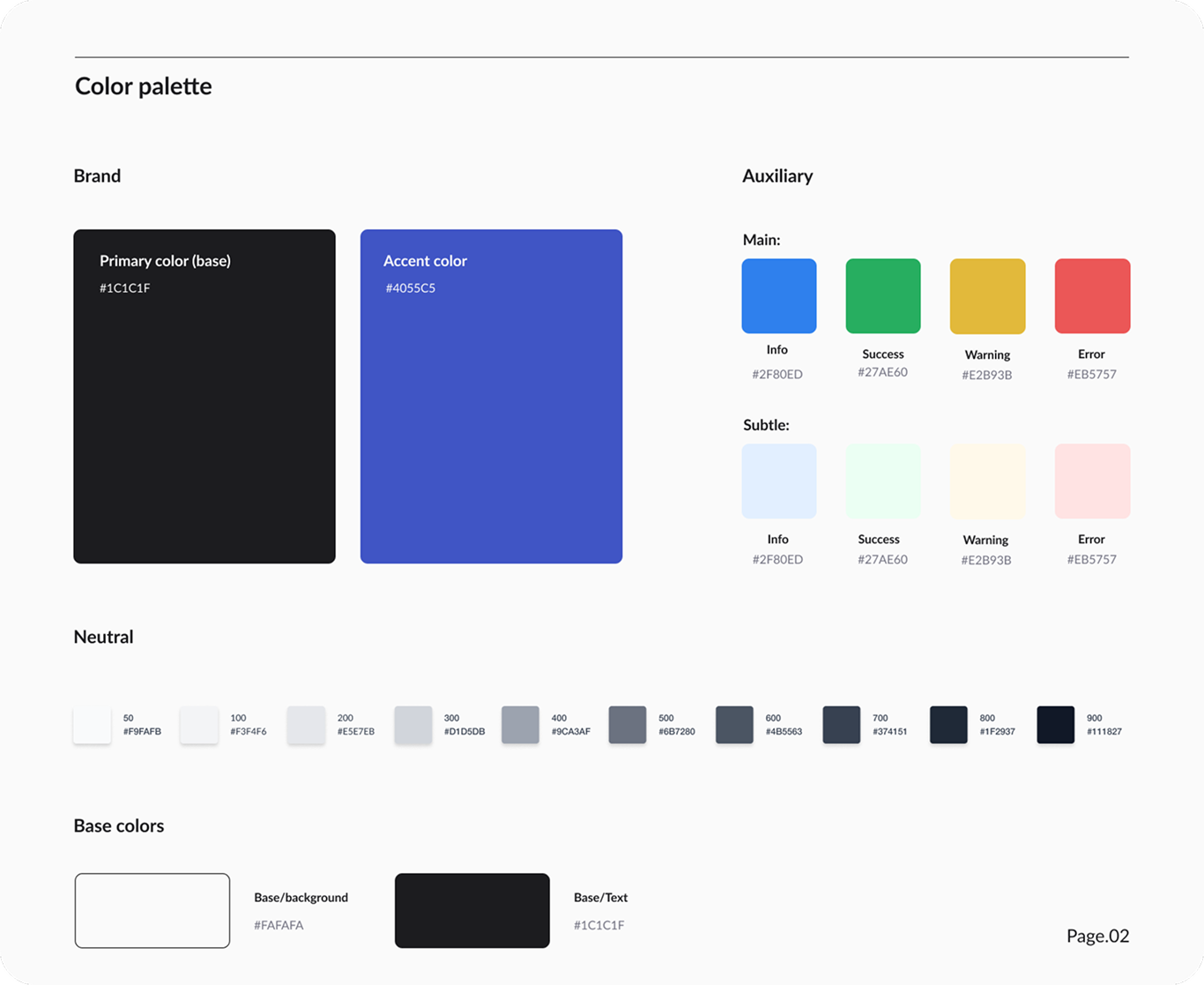
Task: Select the Subtle Error pale pink swatch
Action: click(1092, 481)
